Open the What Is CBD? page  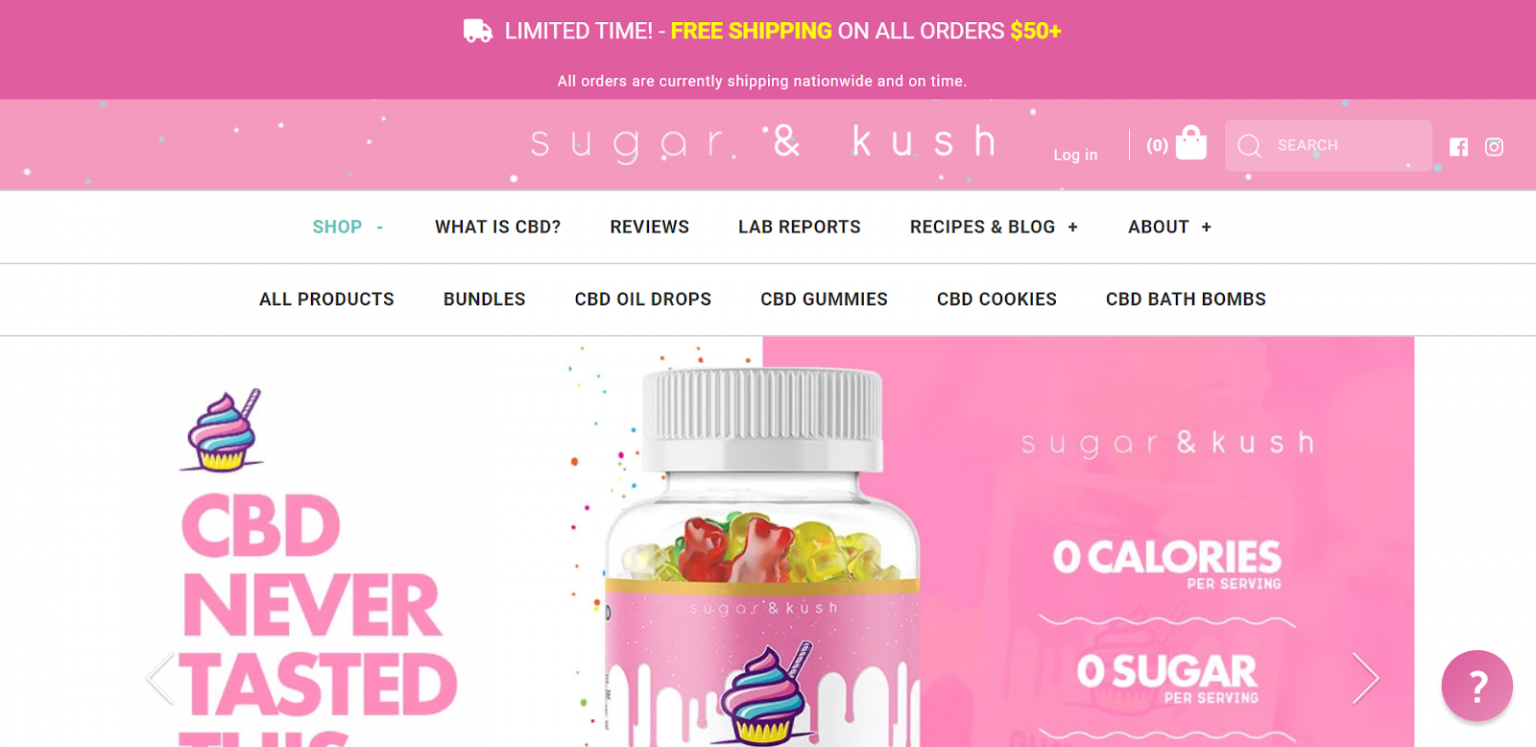click(498, 227)
